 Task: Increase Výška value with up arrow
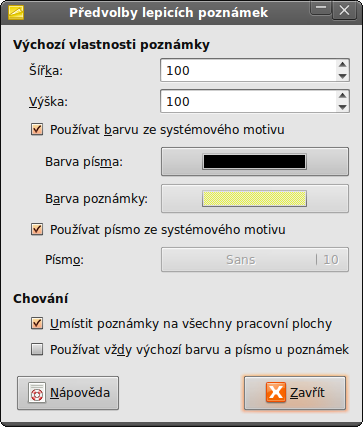342,96
